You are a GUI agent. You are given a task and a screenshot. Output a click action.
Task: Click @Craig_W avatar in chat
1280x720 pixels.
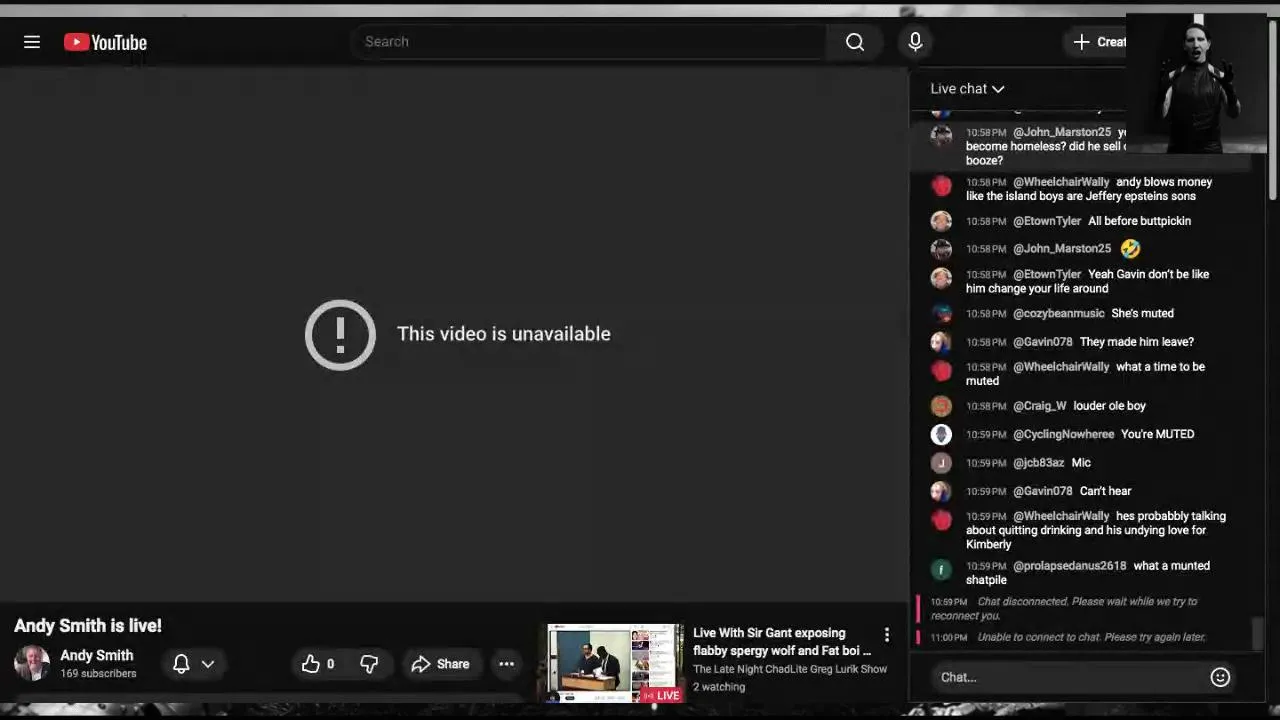point(941,406)
